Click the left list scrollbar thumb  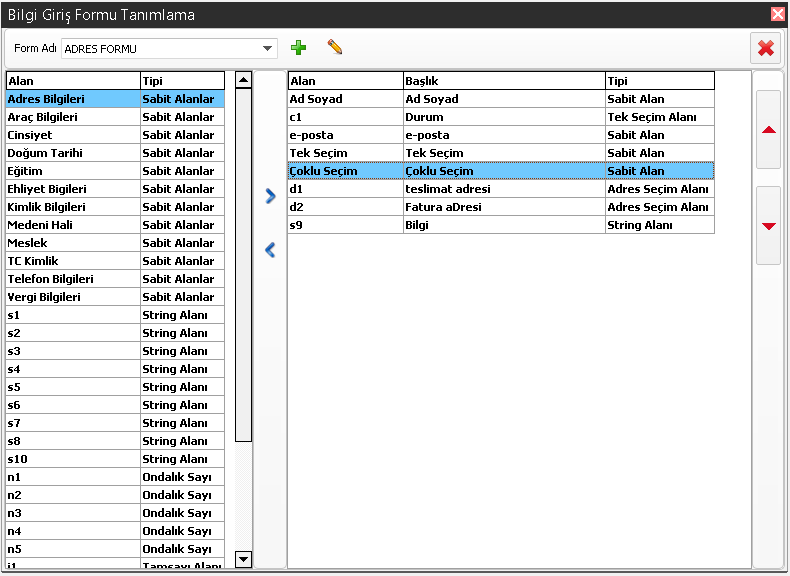(x=243, y=265)
